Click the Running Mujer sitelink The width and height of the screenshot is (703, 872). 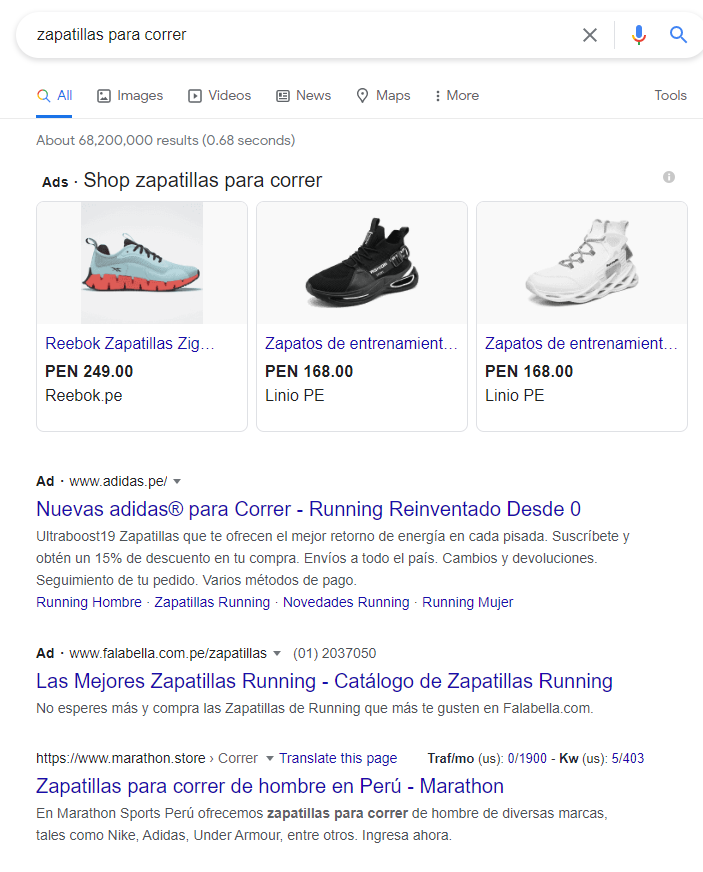coord(467,602)
